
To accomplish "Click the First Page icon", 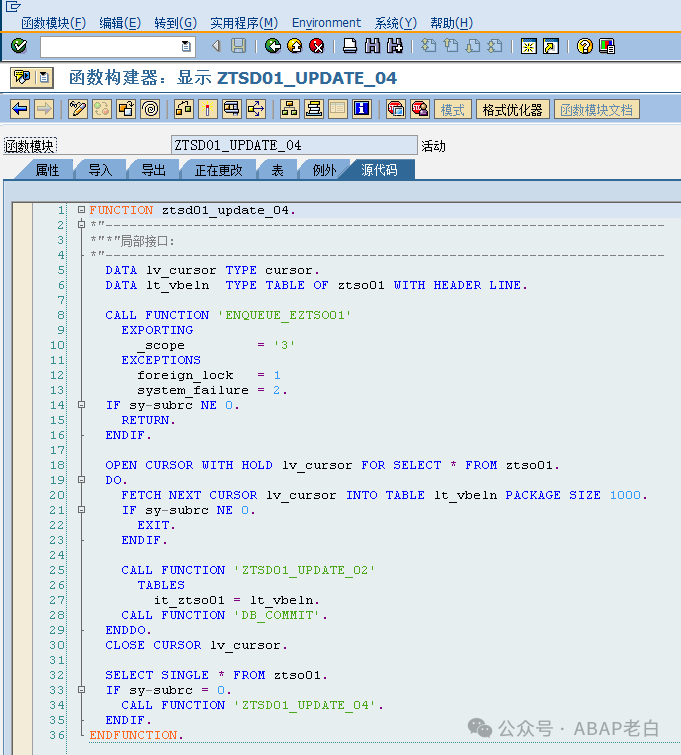I will point(428,46).
